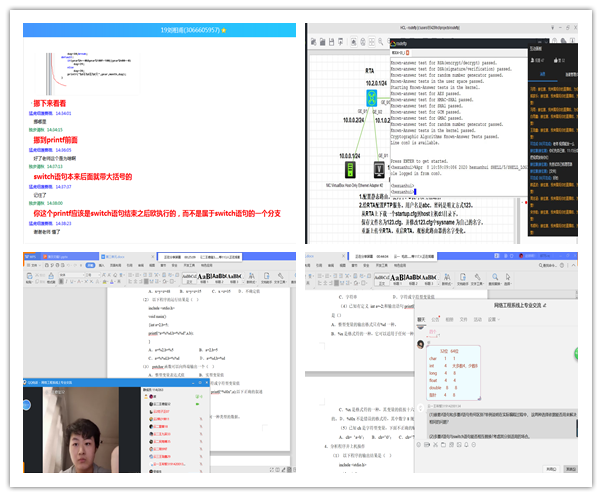Click the first icon in HCL toolbar
Screen dimensions: 602x497
pyautogui.click(x=313, y=44)
